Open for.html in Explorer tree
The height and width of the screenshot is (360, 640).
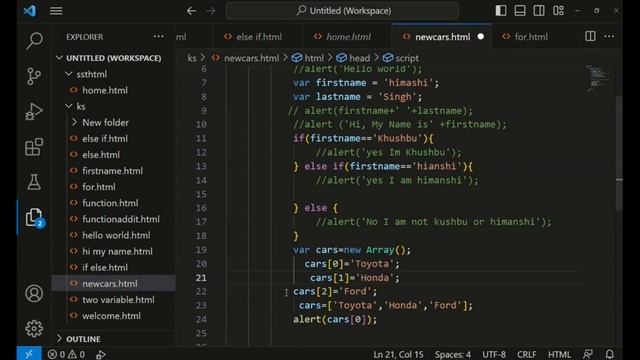[114, 187]
